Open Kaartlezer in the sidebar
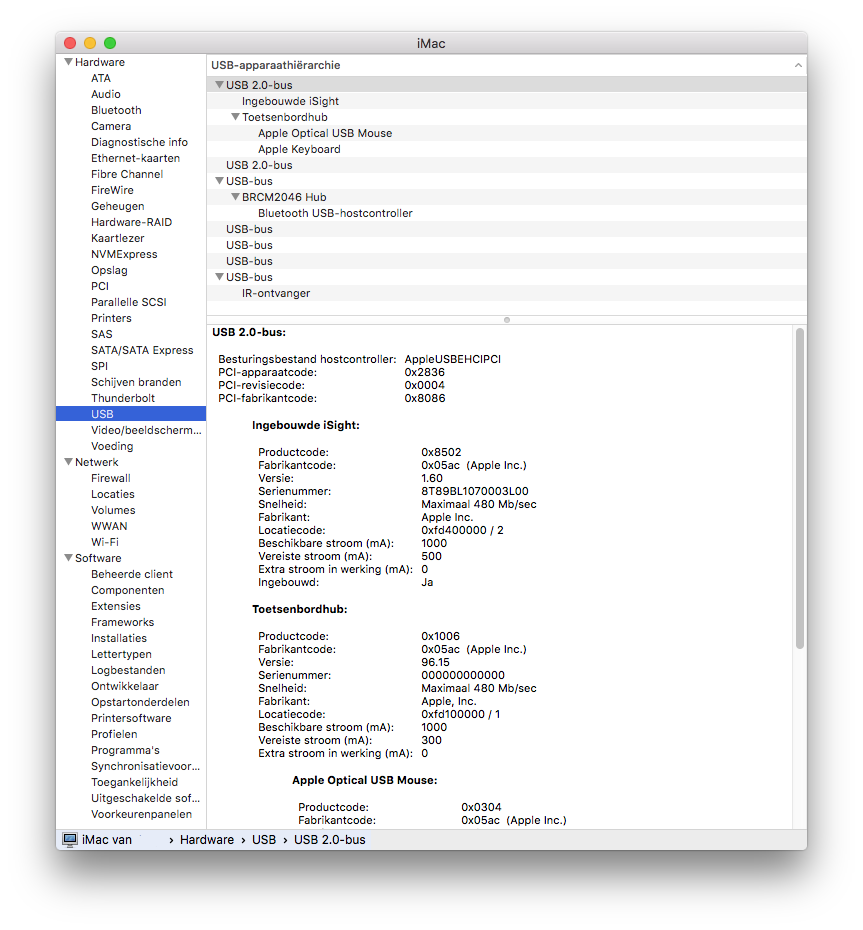Viewport: 863px width, 930px height. pos(117,238)
